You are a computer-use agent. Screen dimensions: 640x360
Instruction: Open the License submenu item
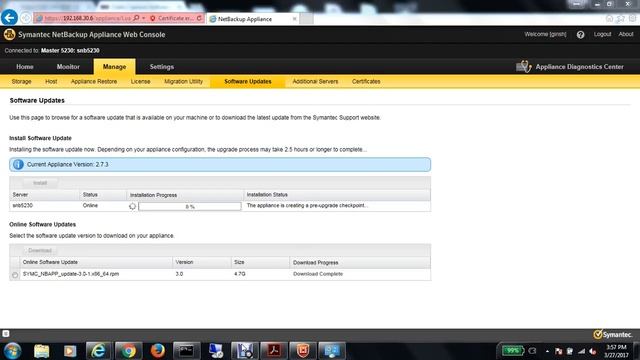(x=140, y=82)
